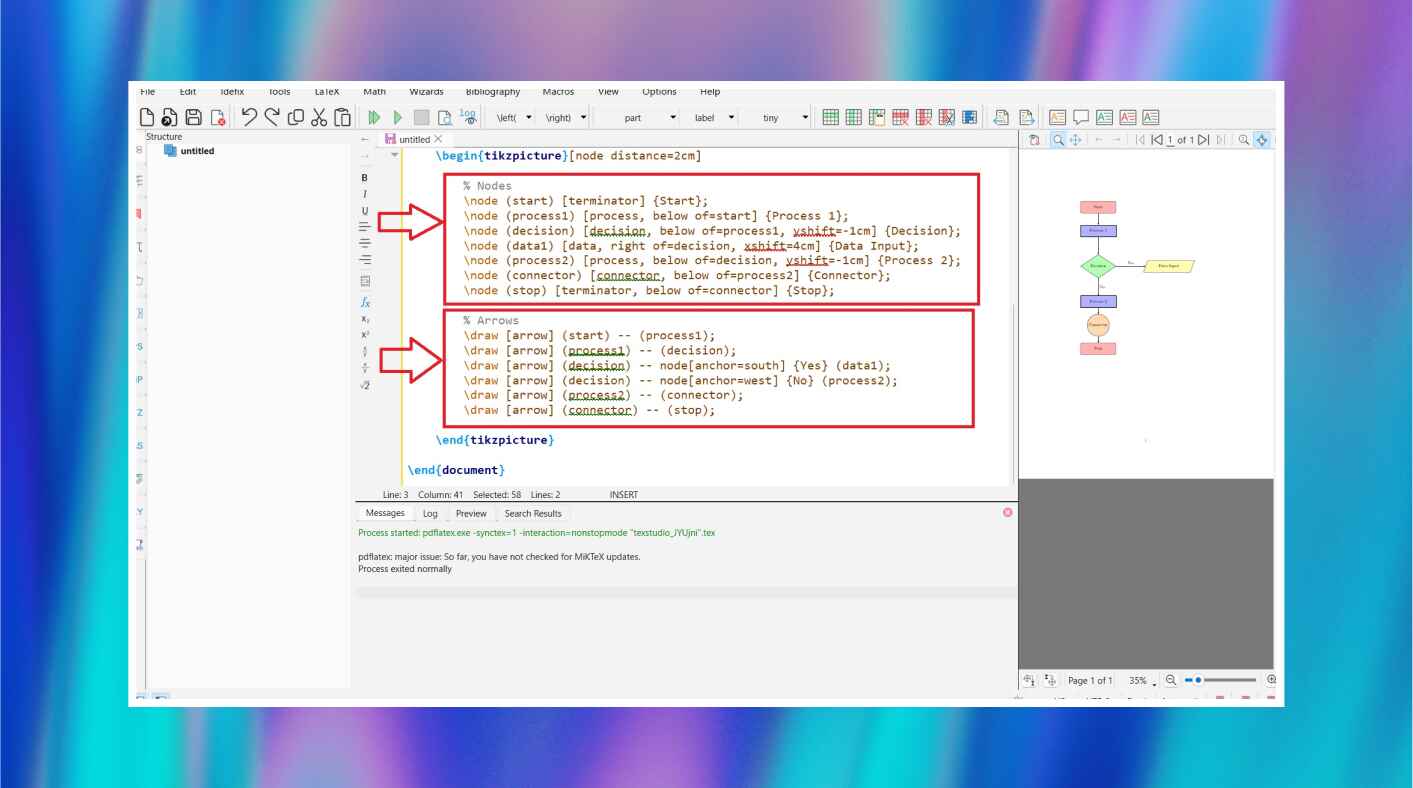Apply bold formatting with B icon
The width and height of the screenshot is (1413, 788).
365,178
